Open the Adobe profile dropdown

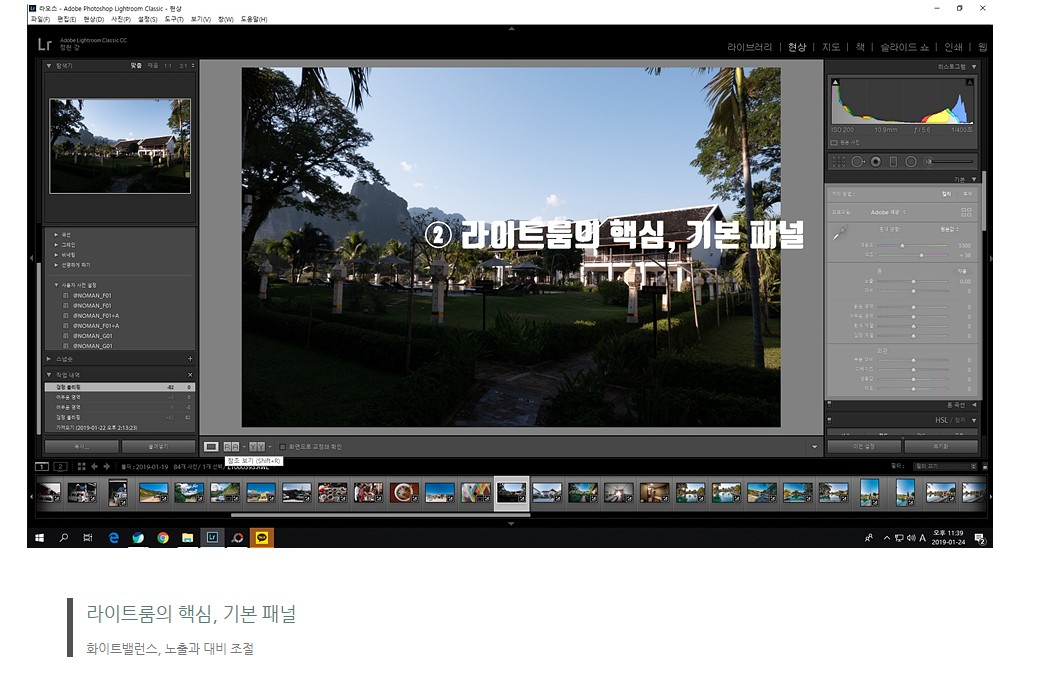click(x=888, y=212)
